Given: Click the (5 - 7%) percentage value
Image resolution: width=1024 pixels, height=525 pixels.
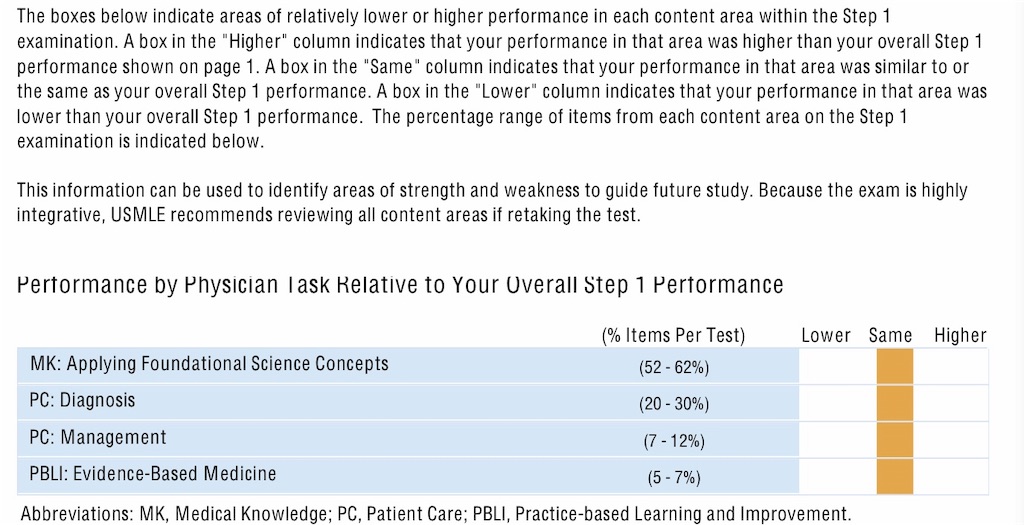Looking at the screenshot, I should point(674,478).
